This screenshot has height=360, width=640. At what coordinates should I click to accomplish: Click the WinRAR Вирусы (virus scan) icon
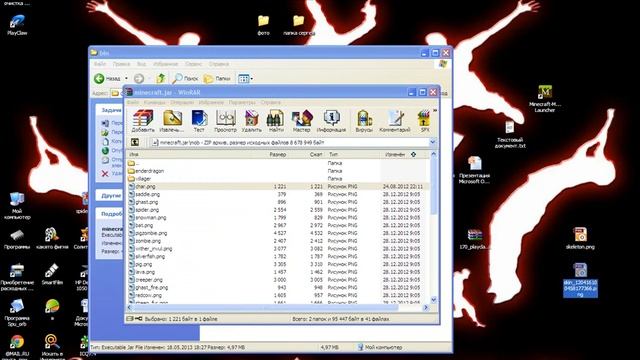click(x=364, y=121)
